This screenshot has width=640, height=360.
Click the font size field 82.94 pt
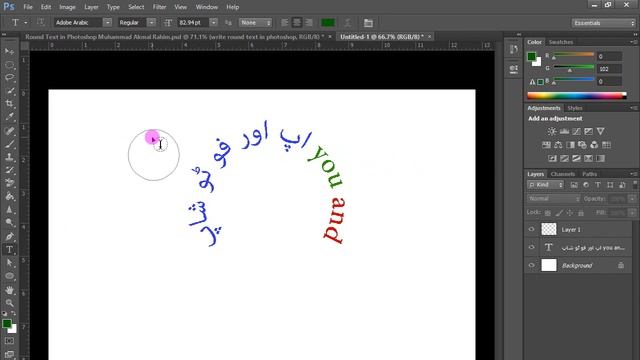pyautogui.click(x=192, y=23)
